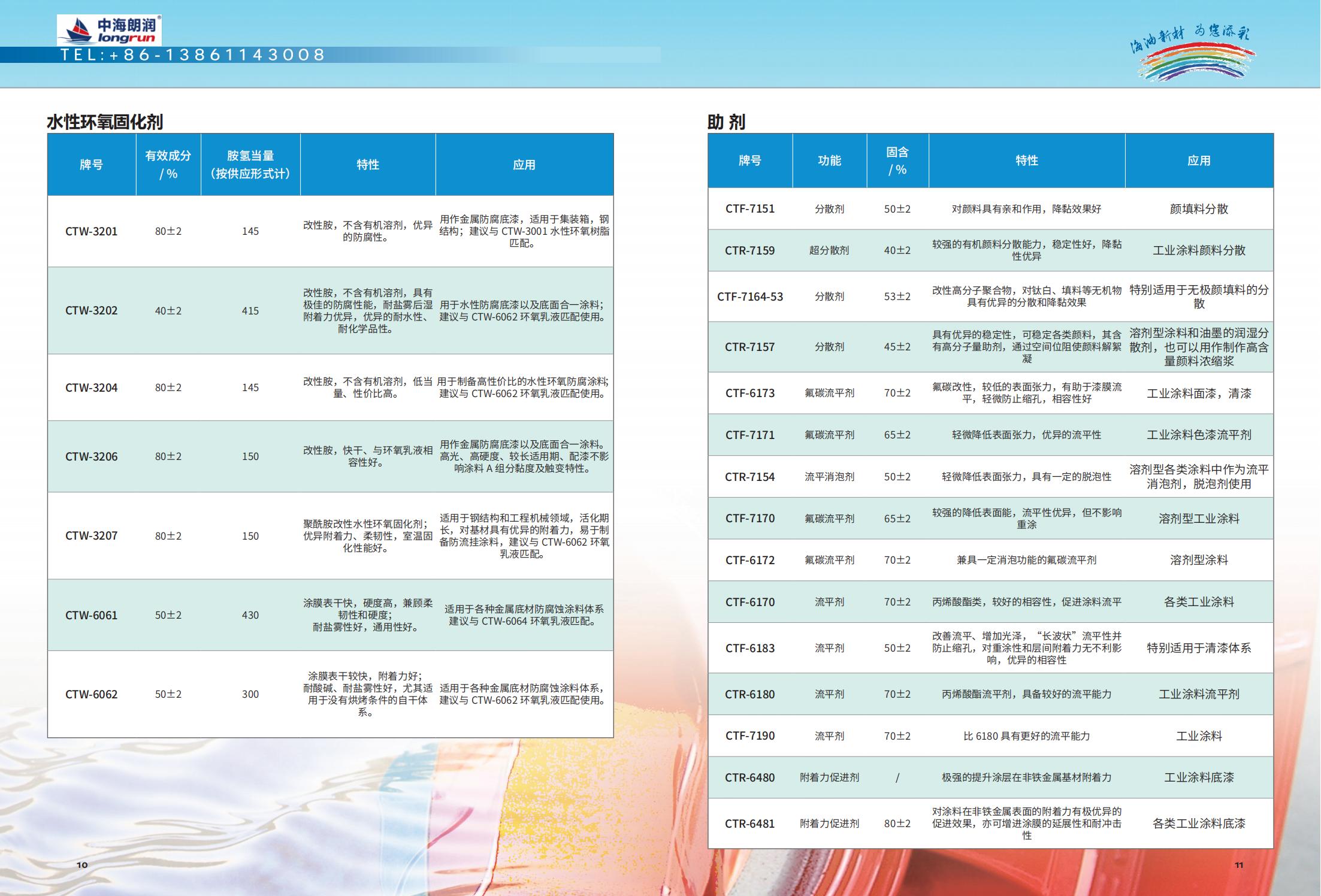Click 兼具一定消泡功能的氟碳流平剂 description
Image resolution: width=1321 pixels, height=896 pixels.
coord(1027,560)
